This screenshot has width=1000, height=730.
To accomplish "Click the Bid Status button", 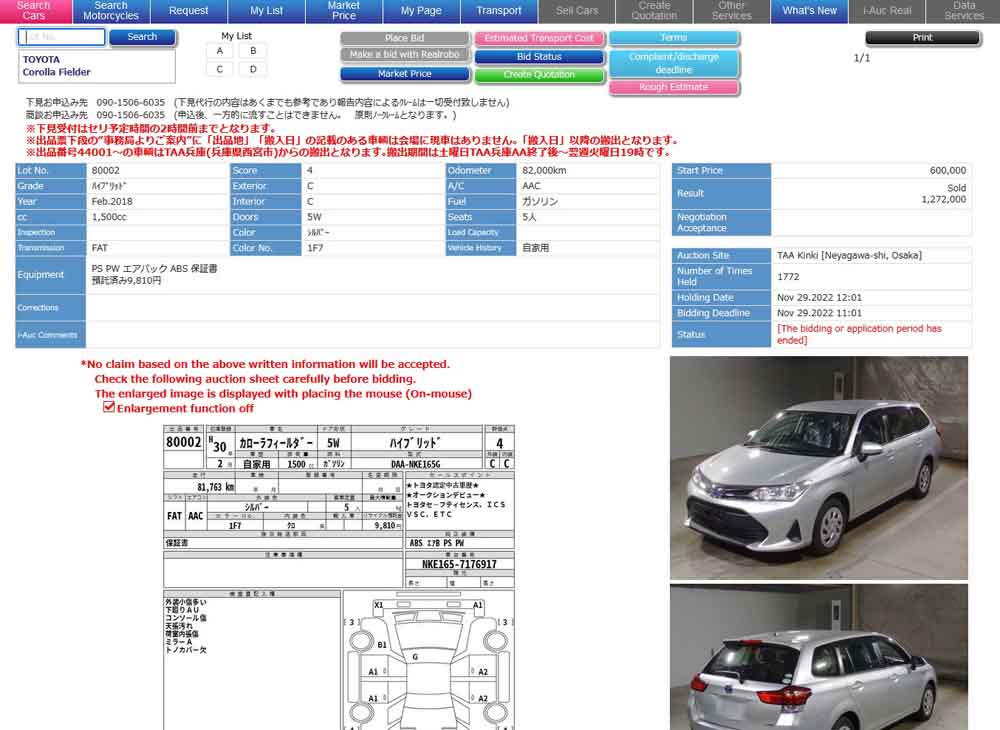I will tap(539, 57).
